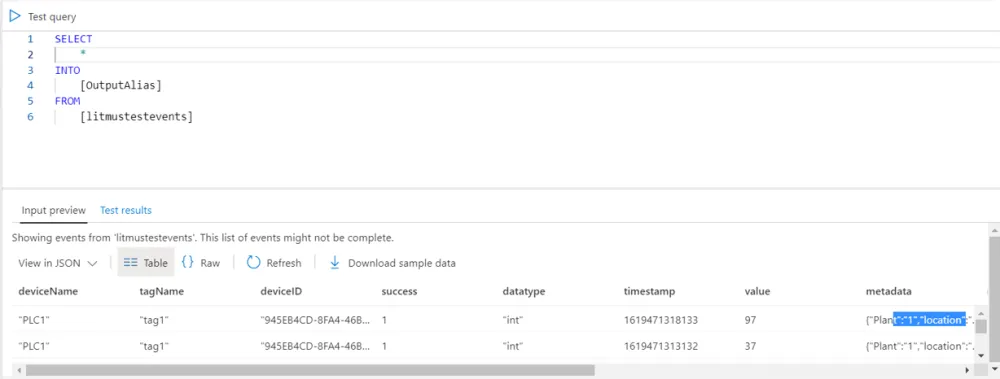The image size is (1000, 379).
Task: Click the deviceID cell in second row
Action: click(315, 346)
